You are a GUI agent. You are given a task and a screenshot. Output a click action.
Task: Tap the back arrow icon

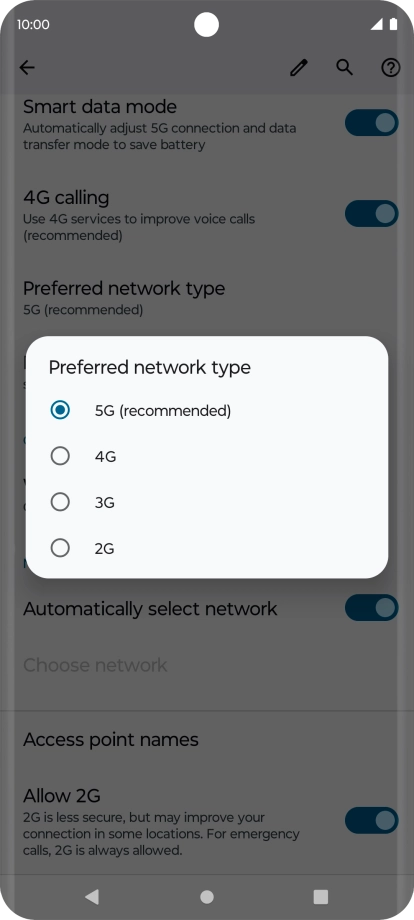27,68
